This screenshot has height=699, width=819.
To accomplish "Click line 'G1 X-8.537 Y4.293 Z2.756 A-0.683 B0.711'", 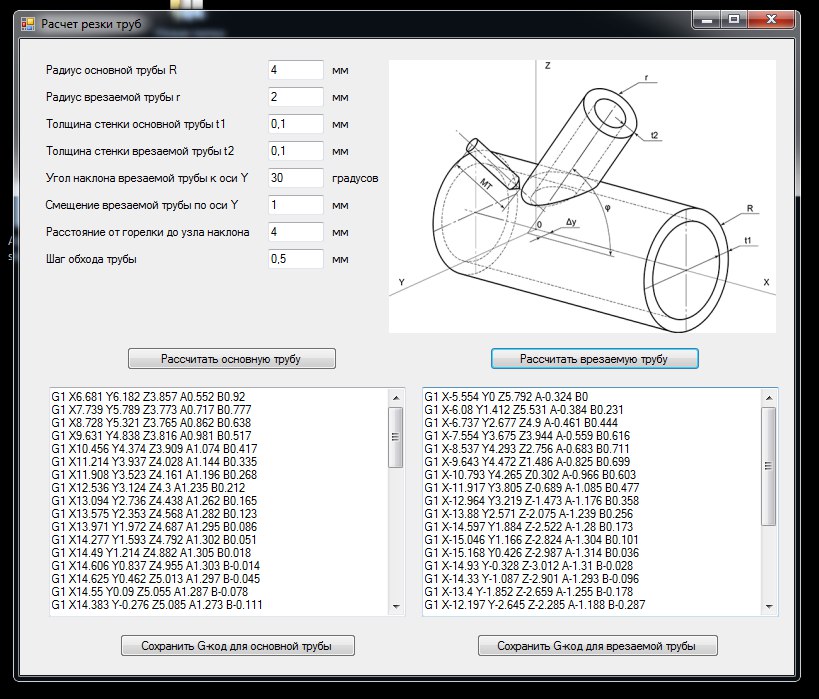I will (527, 449).
